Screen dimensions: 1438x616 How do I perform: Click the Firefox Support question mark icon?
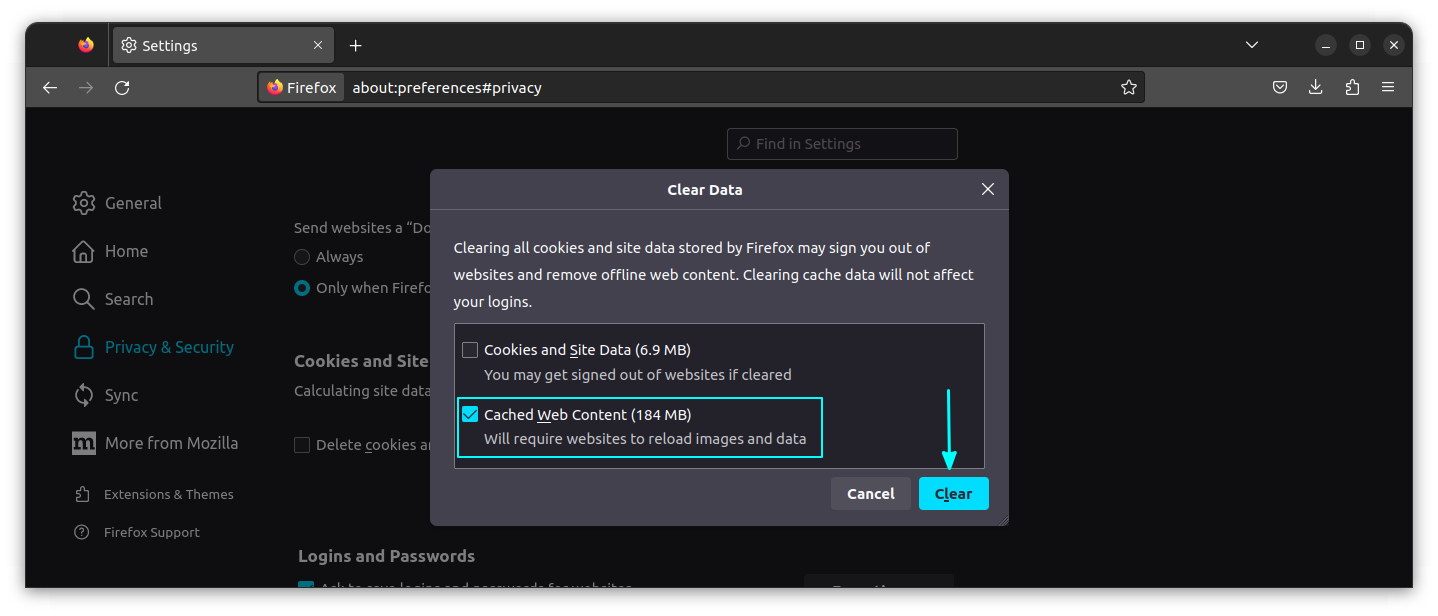(x=82, y=532)
